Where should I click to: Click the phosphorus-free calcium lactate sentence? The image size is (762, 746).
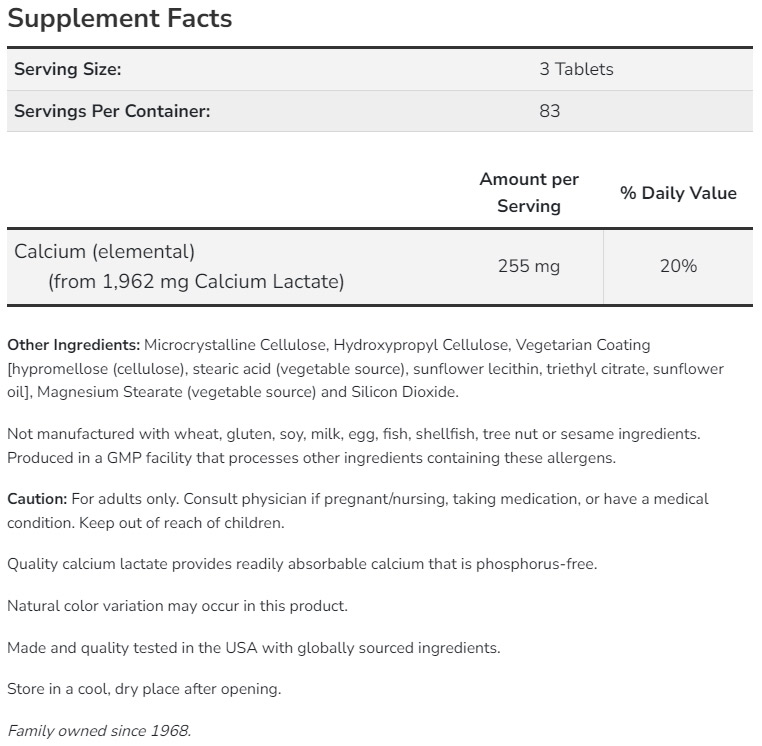coord(301,564)
